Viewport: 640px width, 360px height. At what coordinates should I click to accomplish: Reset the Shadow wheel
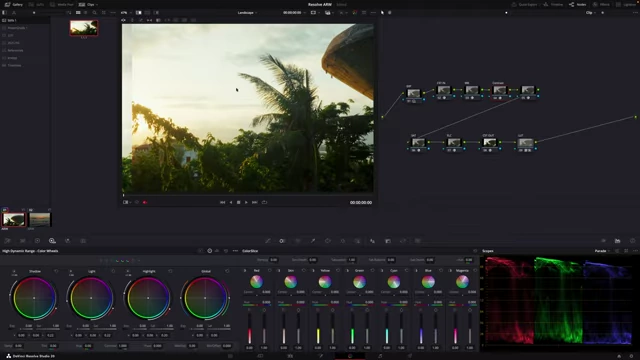[x=56, y=271]
